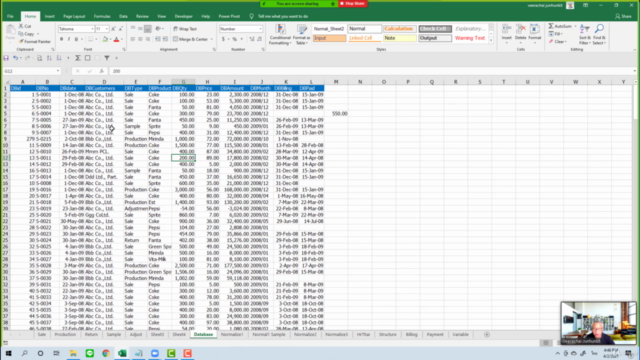This screenshot has width=640, height=360.
Task: Click the Paste clipboard icon
Action: pyautogui.click(x=11, y=30)
